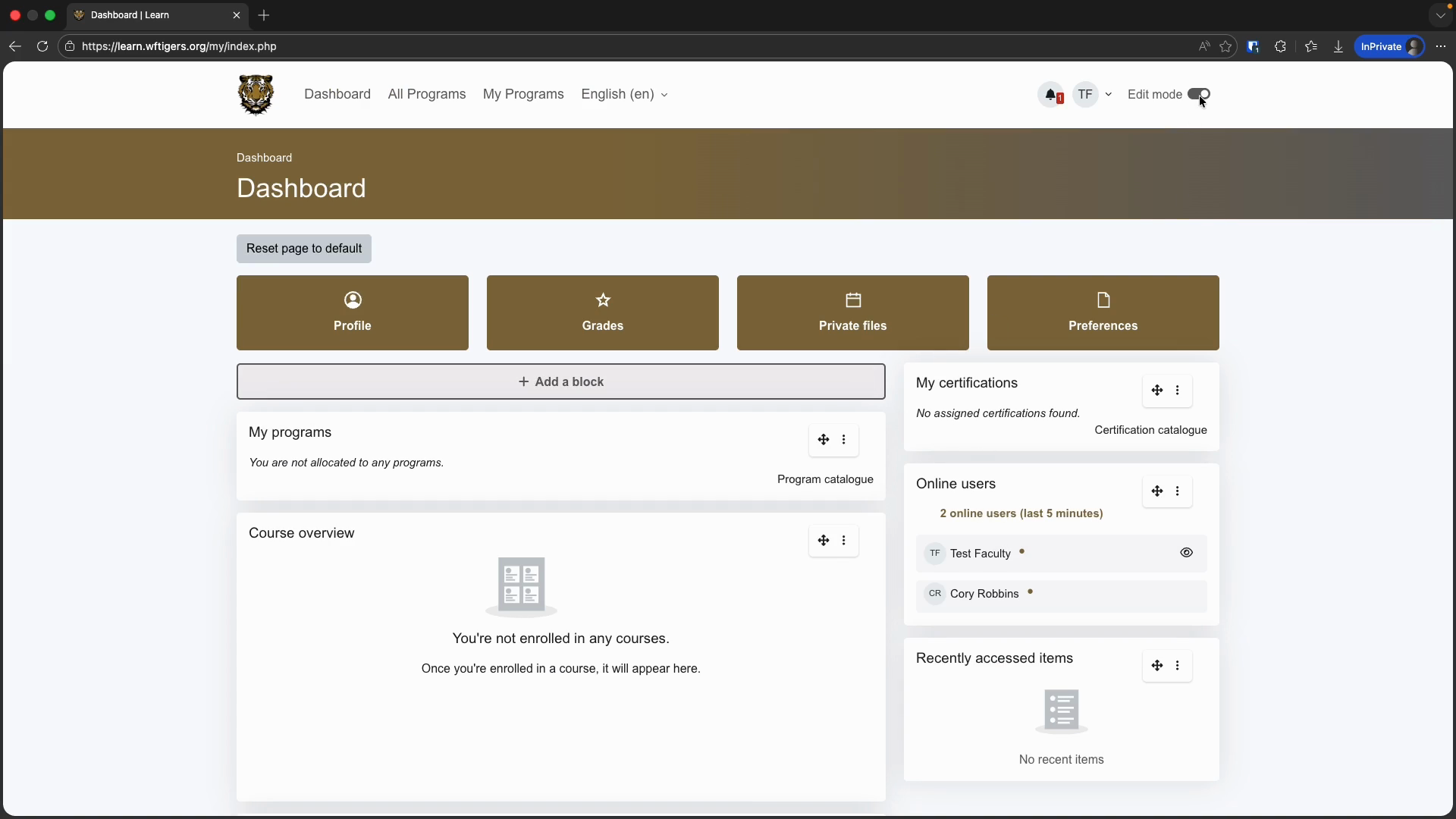Open the Certification catalogue link
The image size is (1456, 819).
click(x=1150, y=430)
